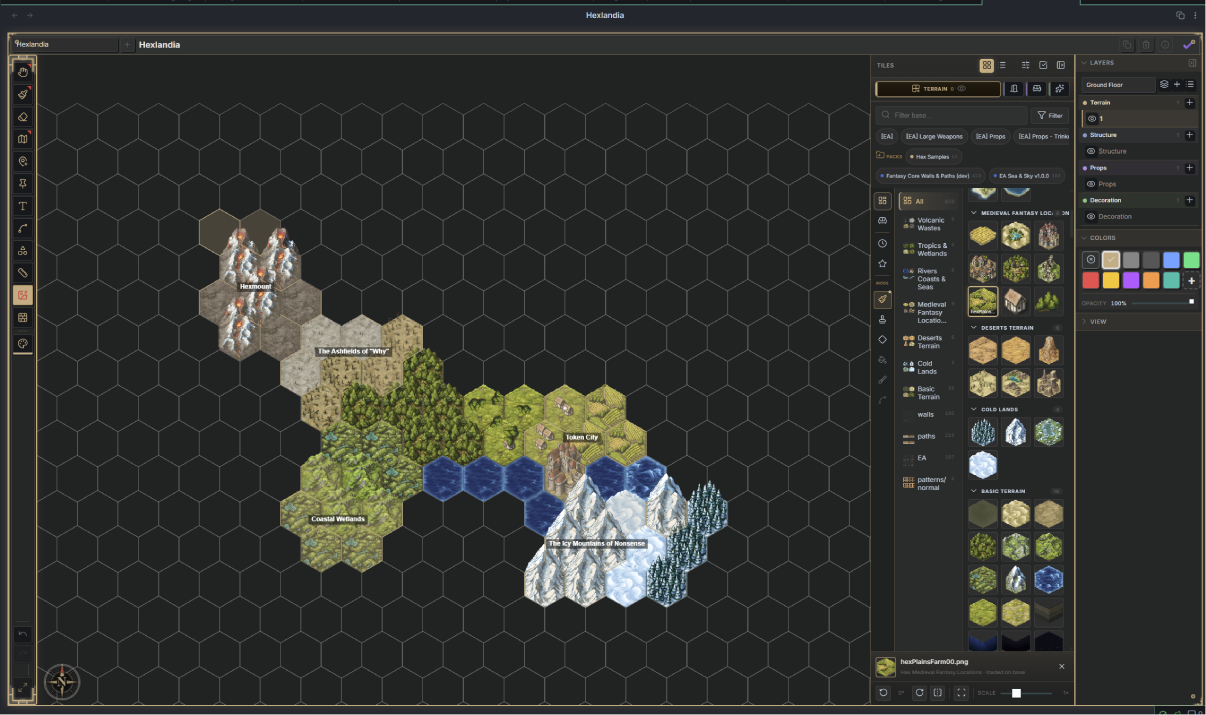Select the highlighted image edit tool
This screenshot has height=715, width=1206.
tap(23, 295)
